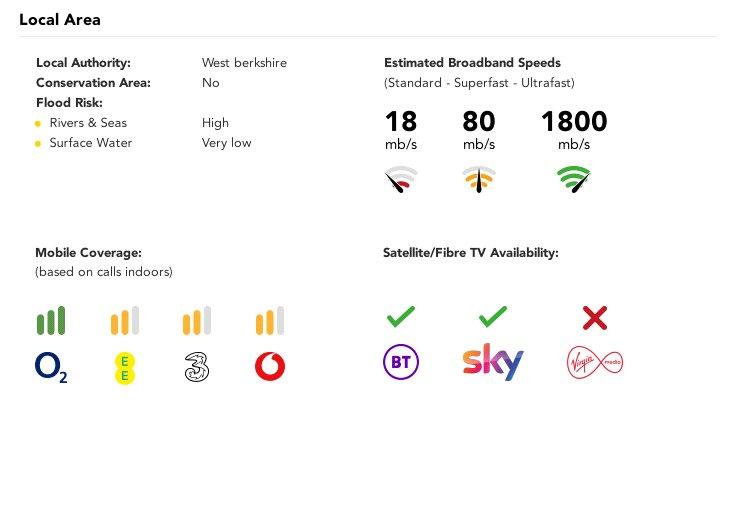This screenshot has width=746, height=505.
Task: Click the red standard speed gauge icon
Action: click(401, 179)
